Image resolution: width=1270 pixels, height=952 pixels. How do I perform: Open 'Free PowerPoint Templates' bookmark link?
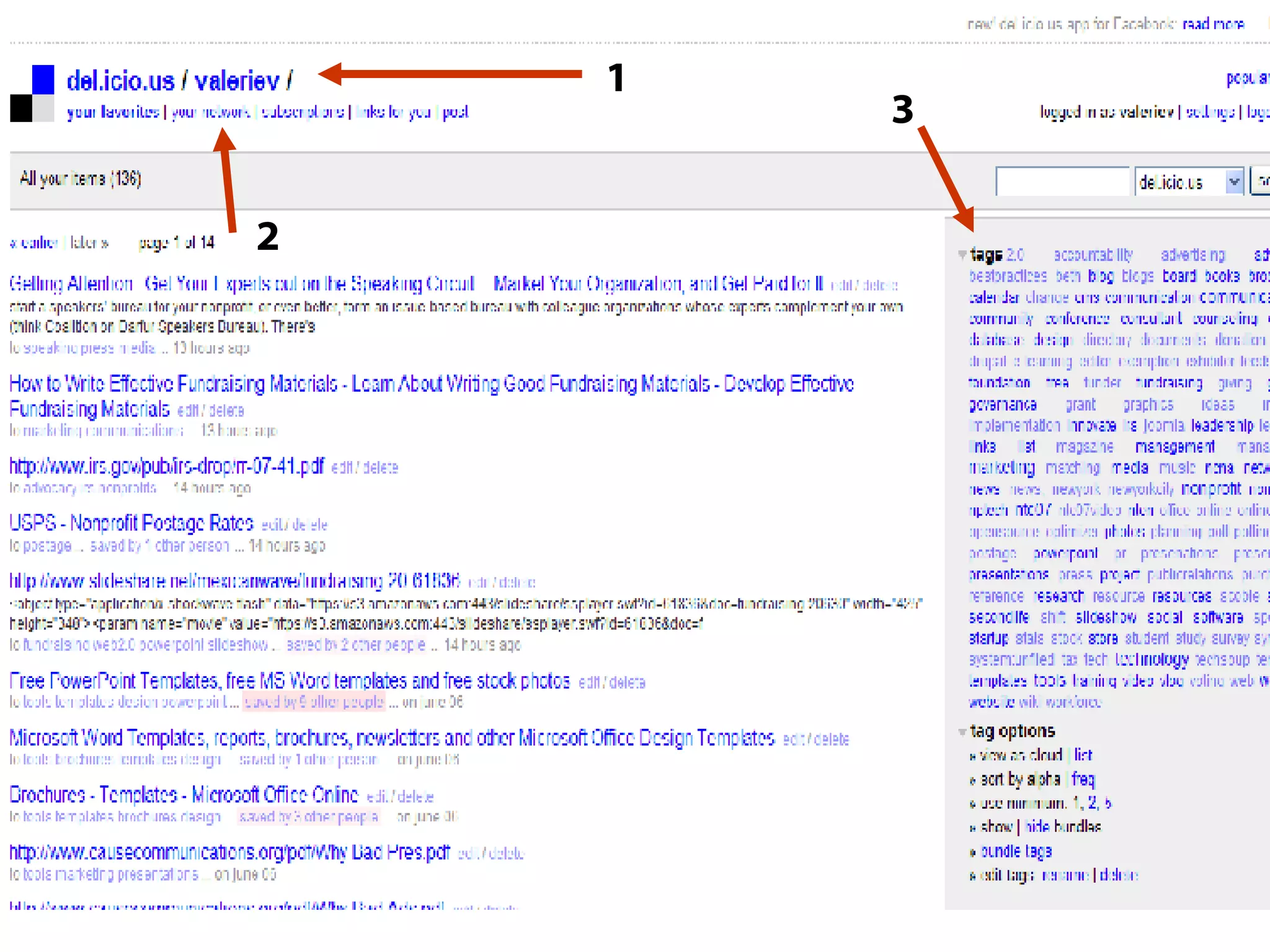[290, 681]
